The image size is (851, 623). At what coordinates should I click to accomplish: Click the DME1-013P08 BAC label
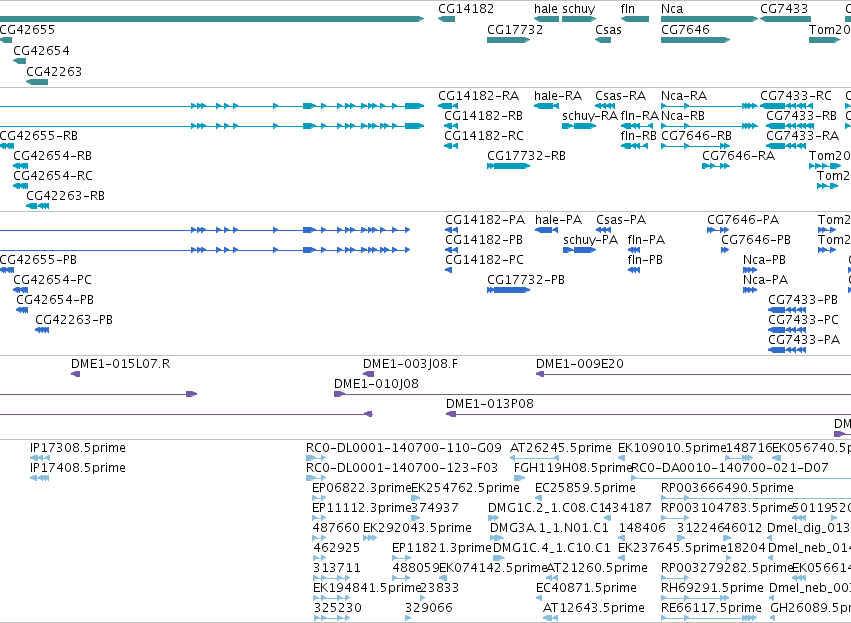490,404
